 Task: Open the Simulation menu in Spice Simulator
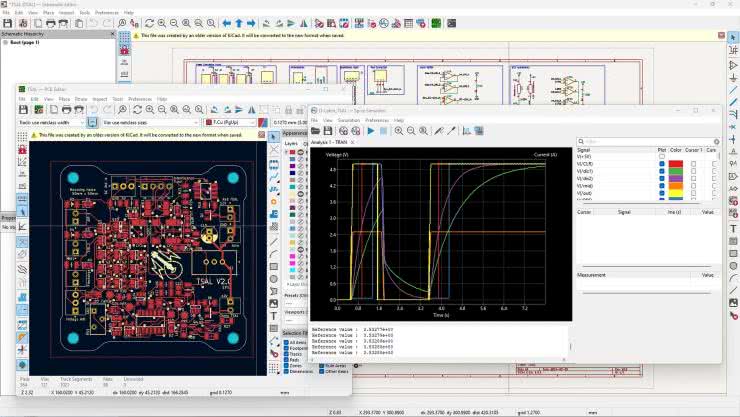click(x=349, y=120)
